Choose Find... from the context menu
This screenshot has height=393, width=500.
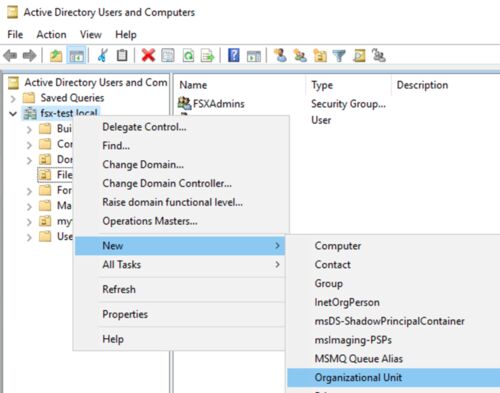[180, 145]
